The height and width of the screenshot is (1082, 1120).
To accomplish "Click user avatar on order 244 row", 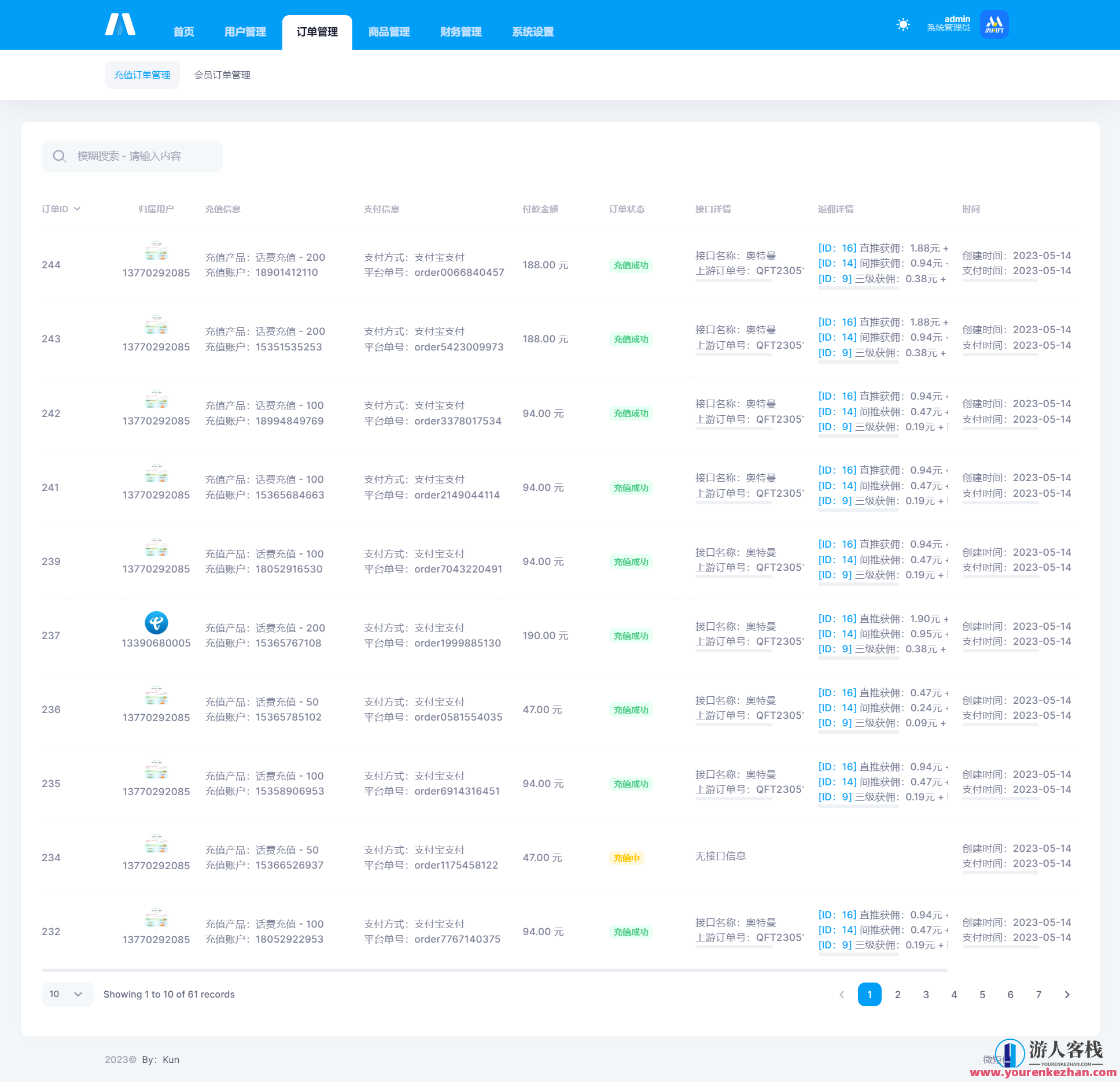I will [x=156, y=253].
